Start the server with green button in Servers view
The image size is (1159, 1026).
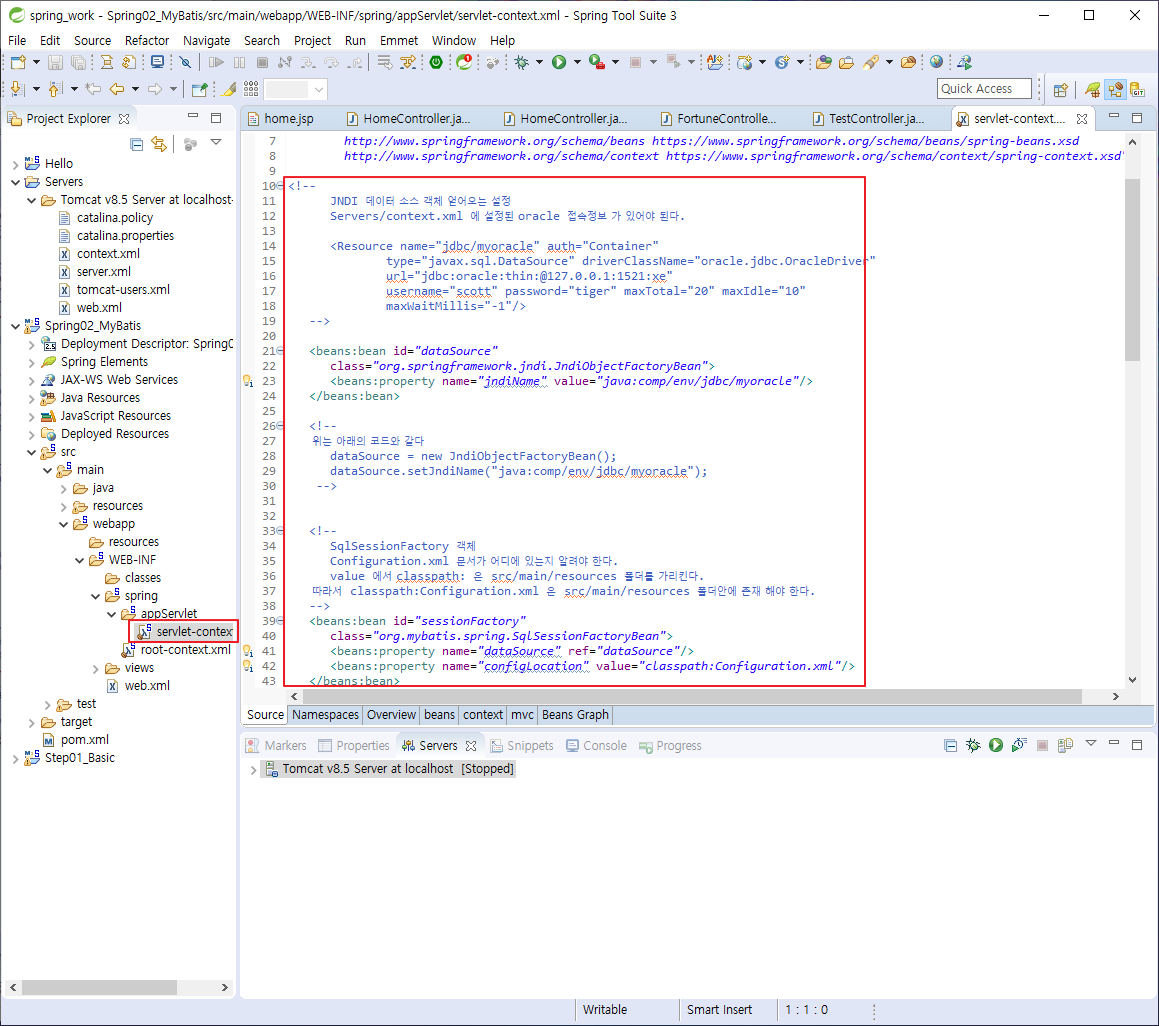pos(996,745)
